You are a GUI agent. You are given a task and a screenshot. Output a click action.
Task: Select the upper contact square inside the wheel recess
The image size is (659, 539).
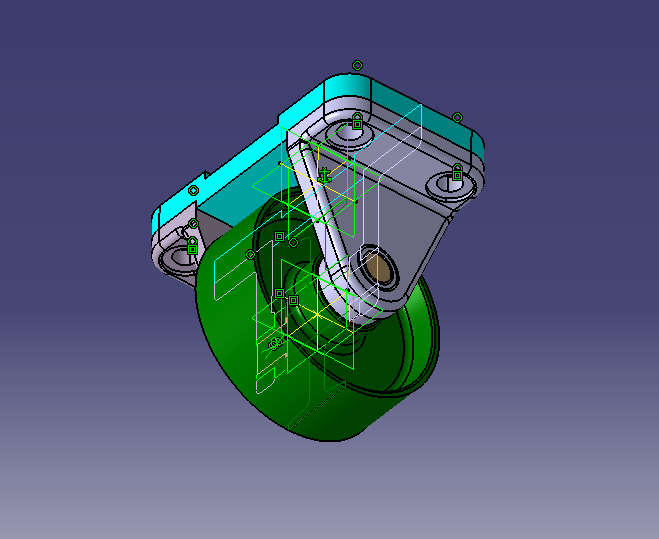coord(279,236)
